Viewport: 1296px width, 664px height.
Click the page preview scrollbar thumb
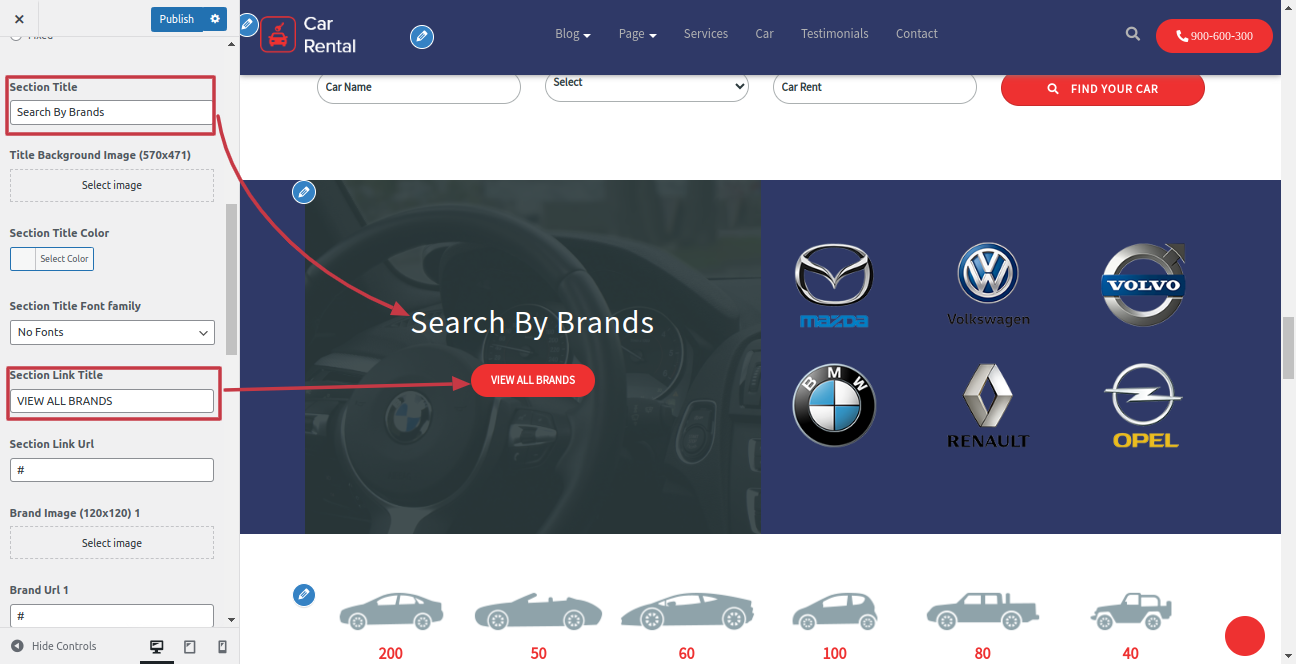1288,348
